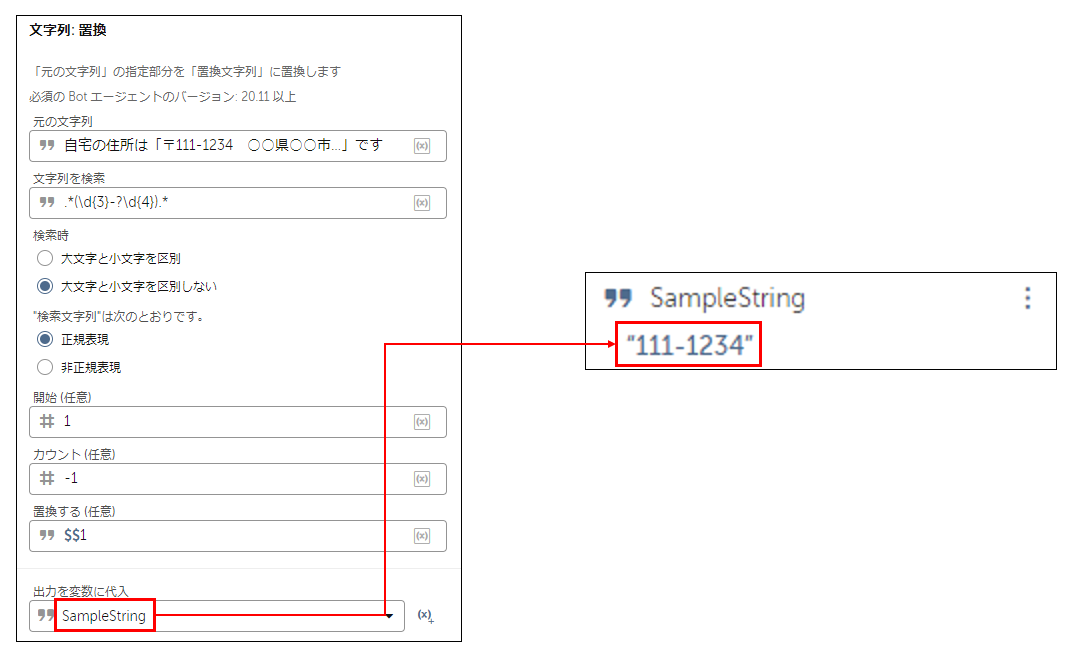Click the create variable icon beside SampleString
1084x665 pixels.
425,616
